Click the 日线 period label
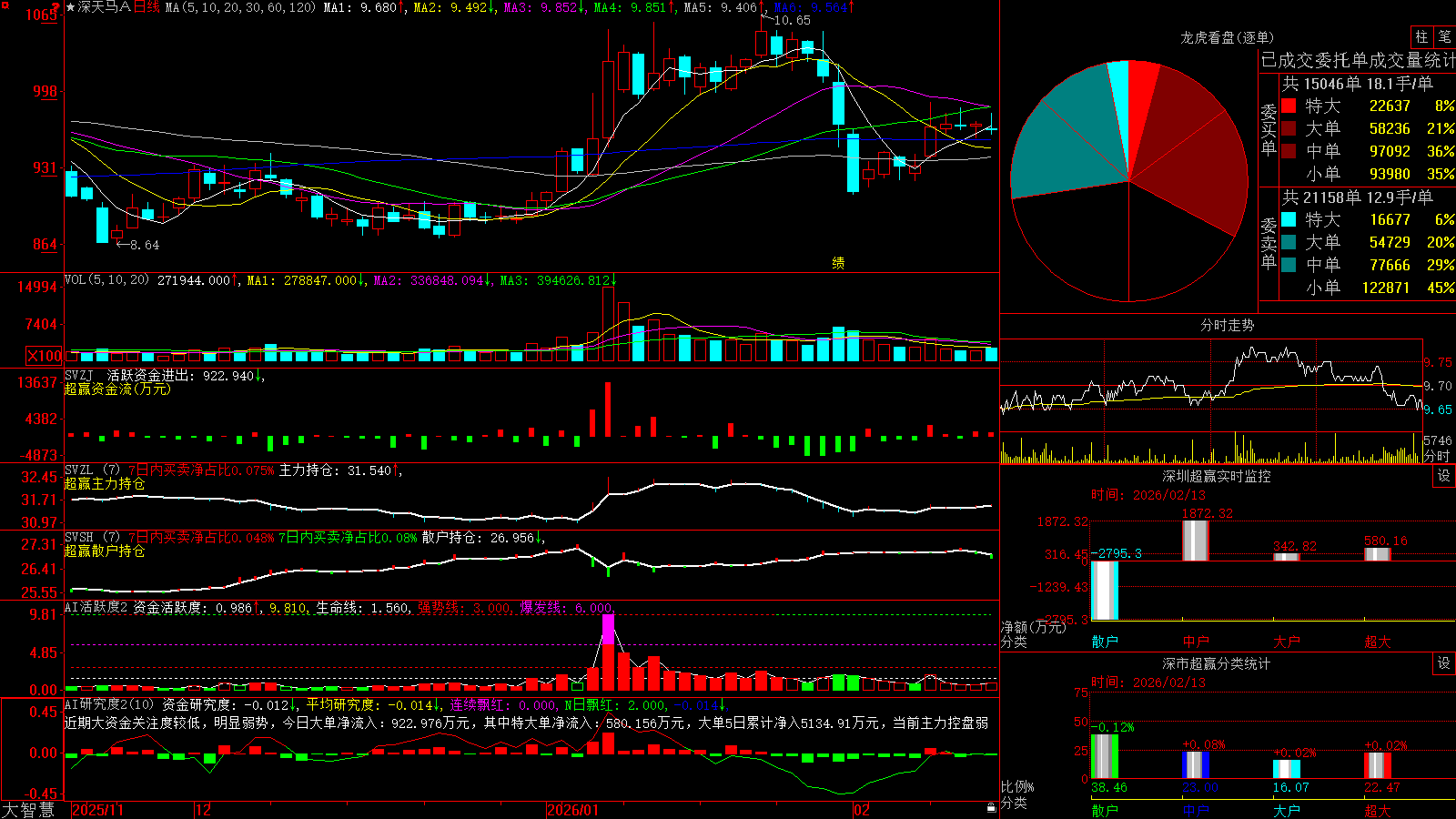The height and width of the screenshot is (819, 1456). 147,7
